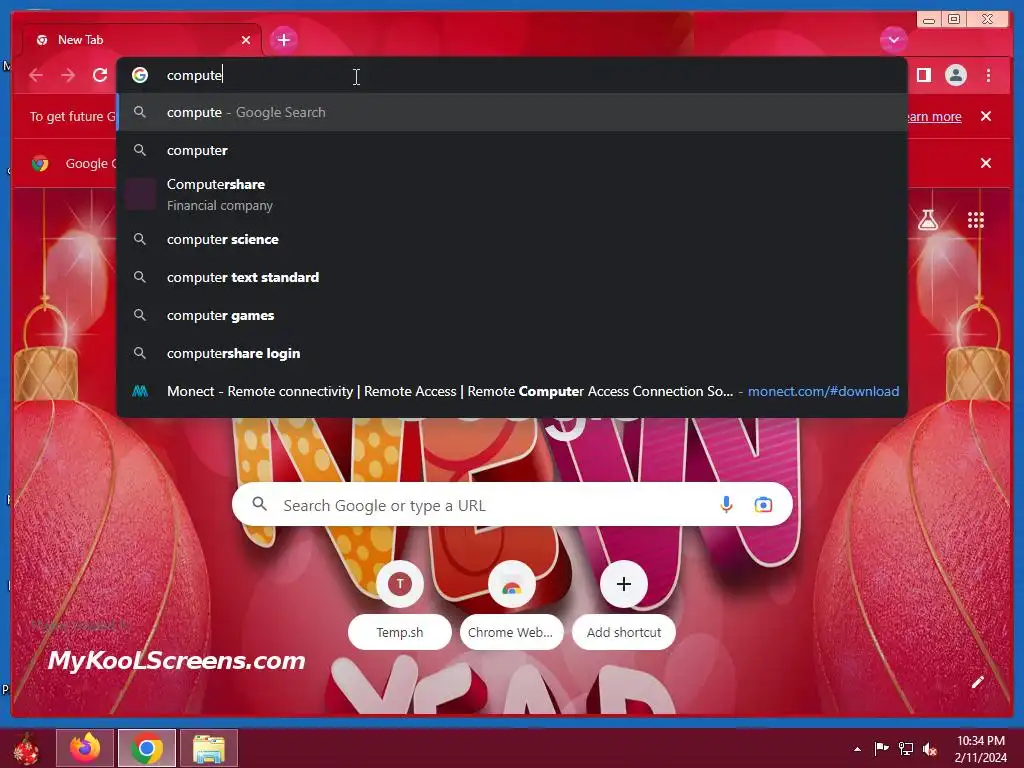Search by image with camera icon
The height and width of the screenshot is (768, 1024).
pos(763,505)
